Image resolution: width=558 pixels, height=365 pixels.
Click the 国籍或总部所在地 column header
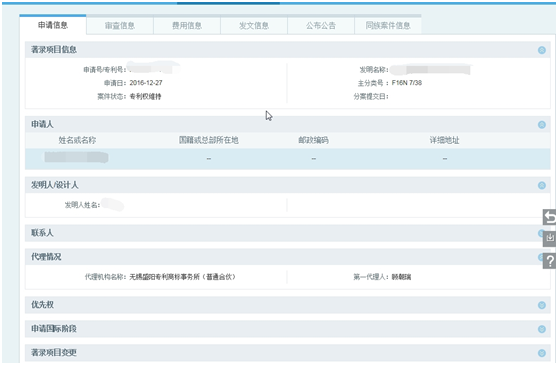(209, 140)
